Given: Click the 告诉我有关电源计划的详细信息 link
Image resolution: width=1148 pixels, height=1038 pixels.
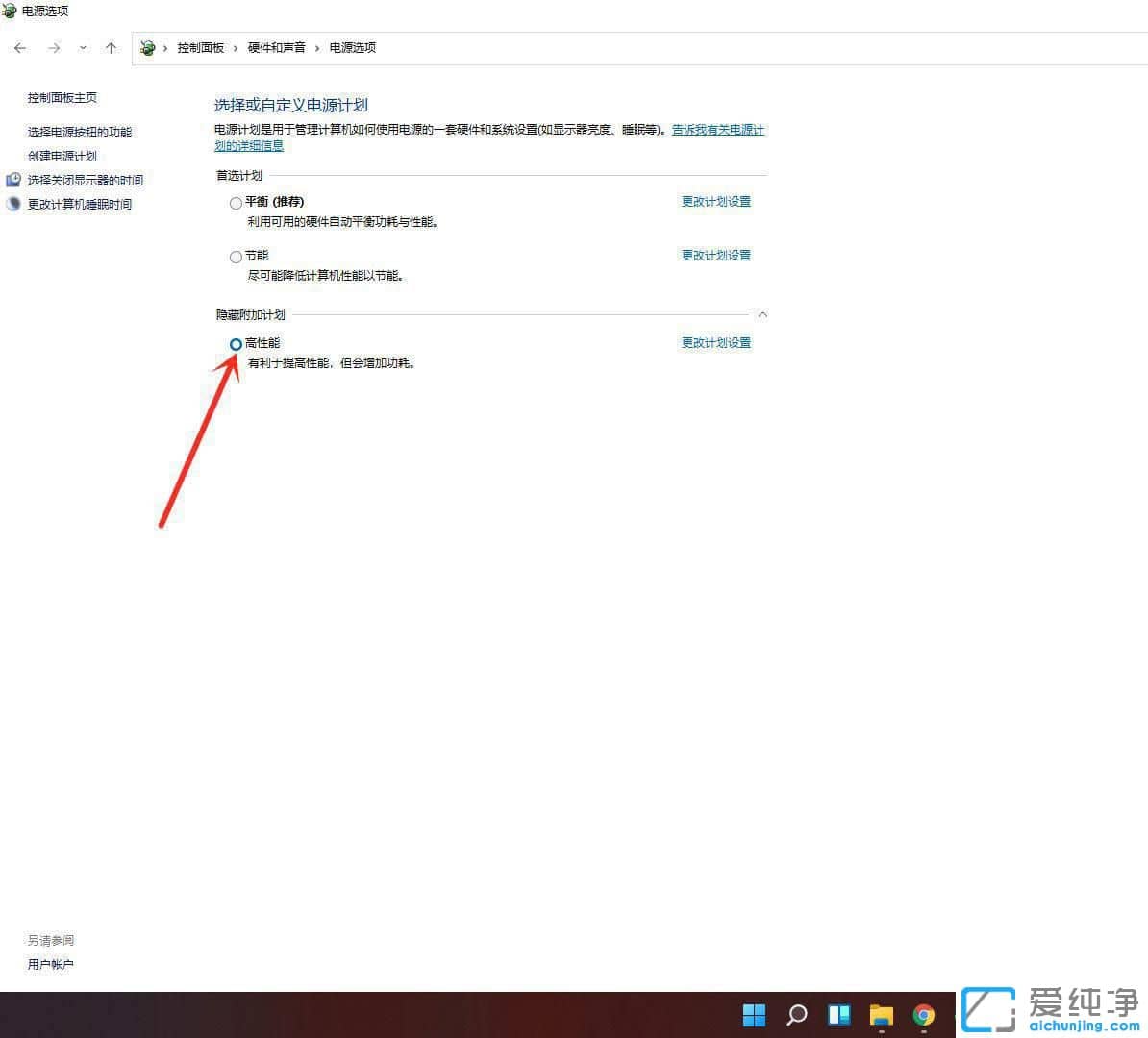Looking at the screenshot, I should (715, 130).
